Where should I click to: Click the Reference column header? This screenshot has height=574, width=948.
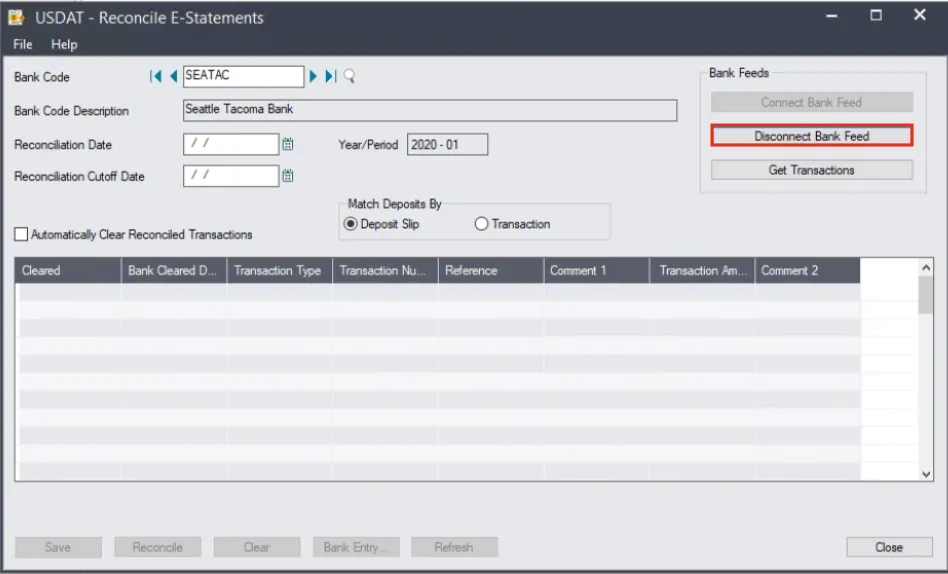pos(491,270)
